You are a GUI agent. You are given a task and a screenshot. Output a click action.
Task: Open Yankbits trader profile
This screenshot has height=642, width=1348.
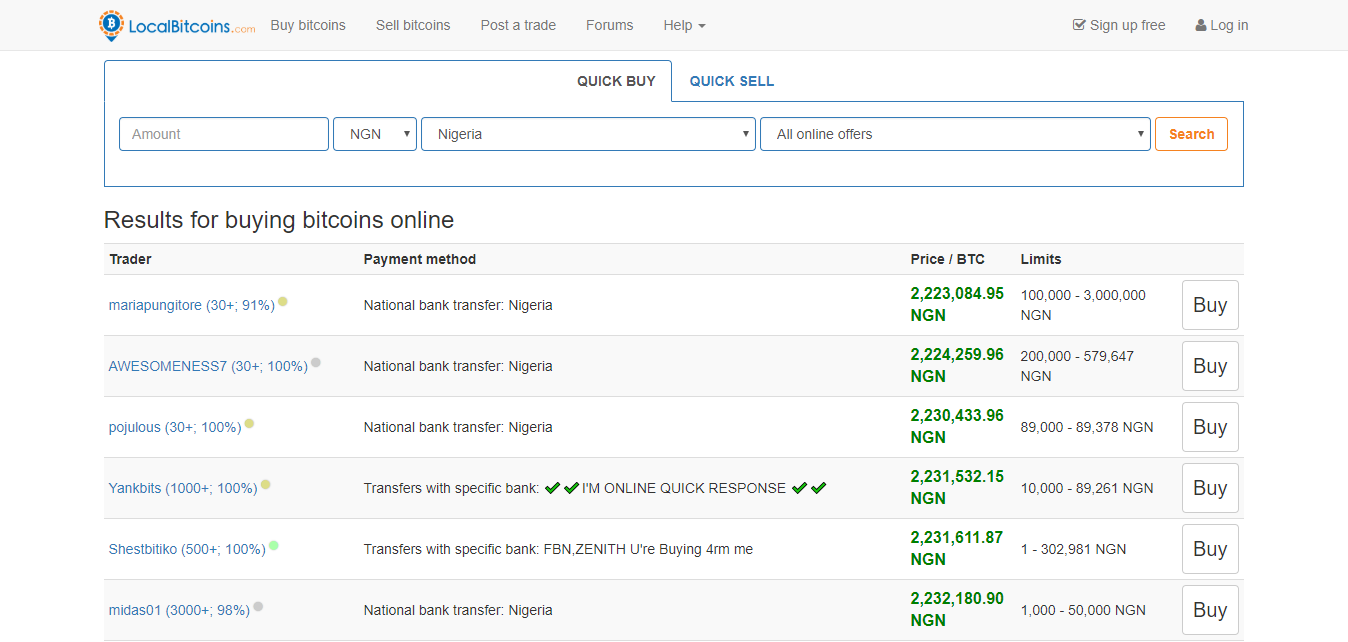(183, 488)
